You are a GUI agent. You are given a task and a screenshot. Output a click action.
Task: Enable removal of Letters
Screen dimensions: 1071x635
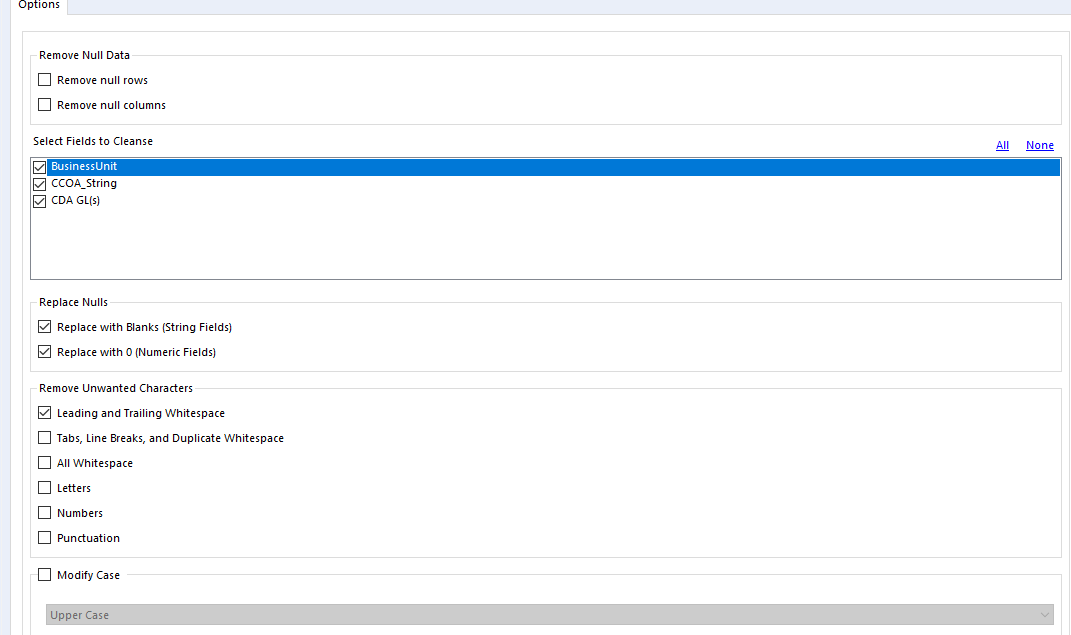(44, 487)
